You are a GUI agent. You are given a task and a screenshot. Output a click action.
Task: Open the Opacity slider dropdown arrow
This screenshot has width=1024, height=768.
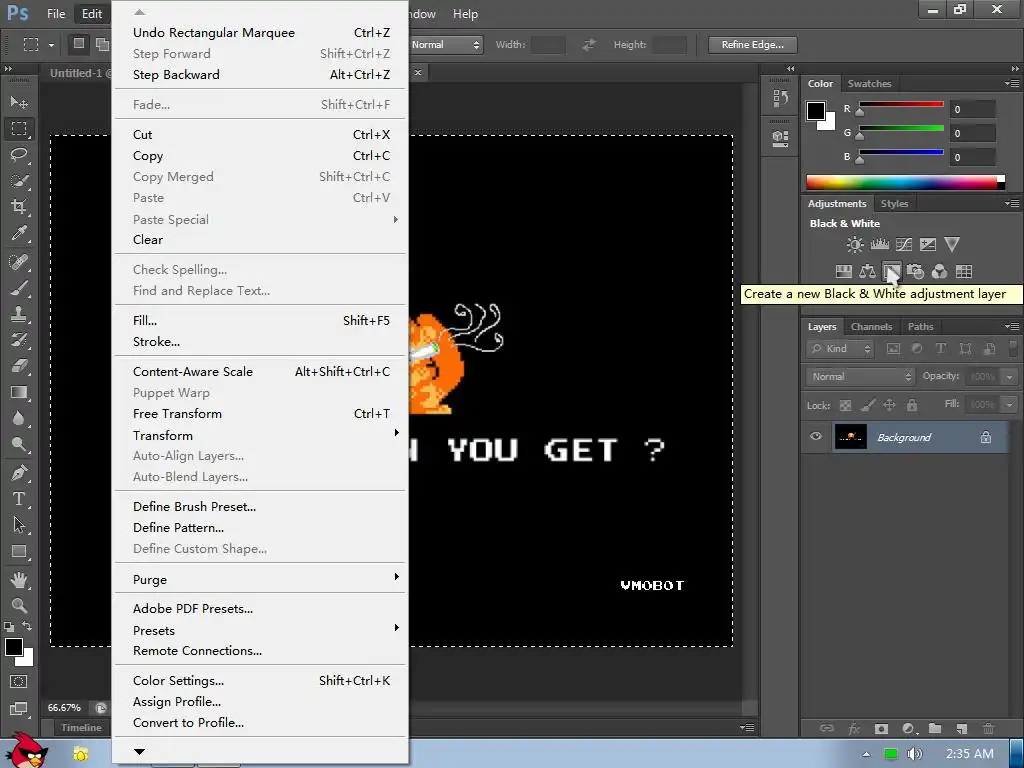pyautogui.click(x=1010, y=377)
